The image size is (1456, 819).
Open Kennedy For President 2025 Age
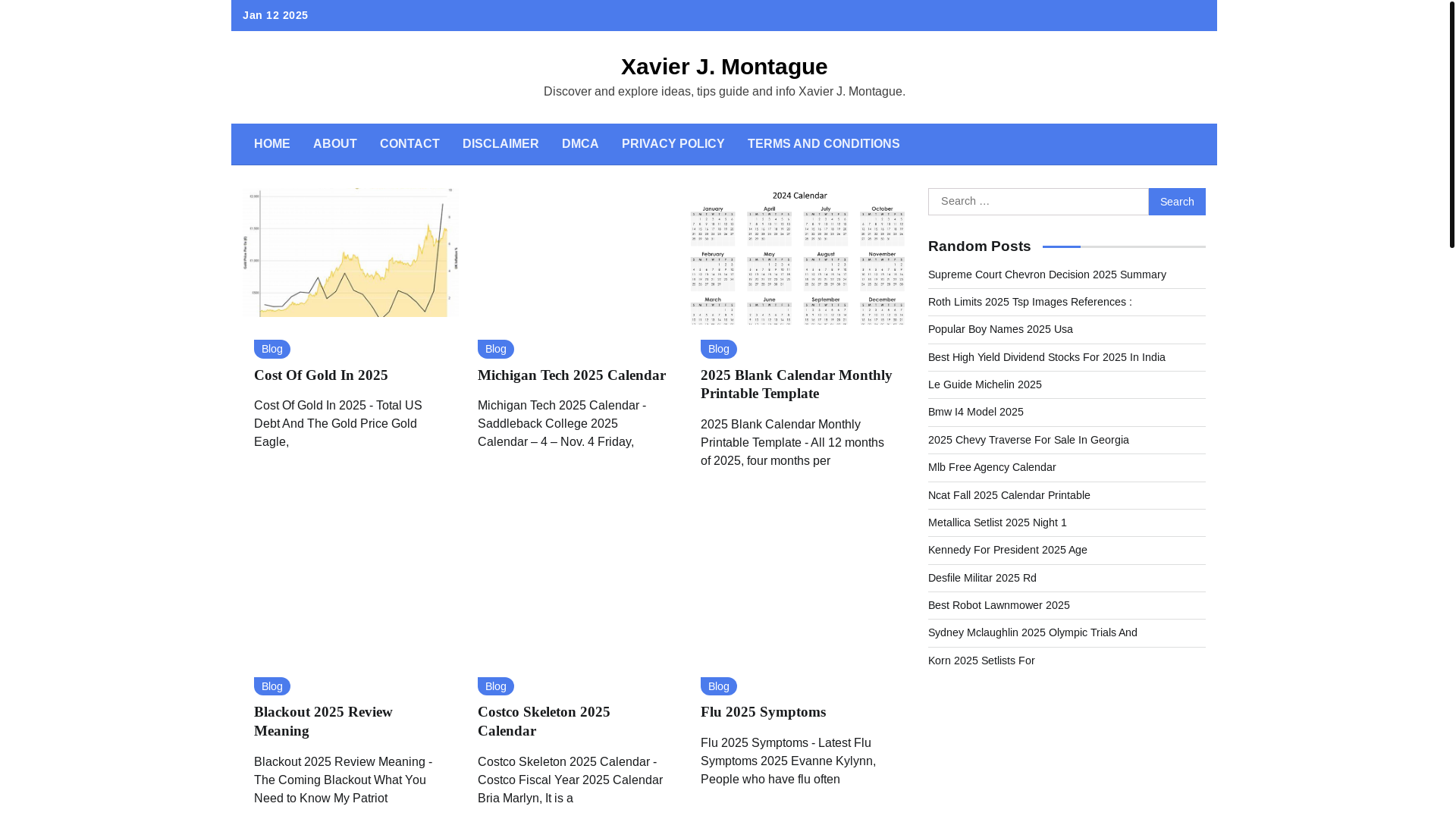pos(1008,550)
